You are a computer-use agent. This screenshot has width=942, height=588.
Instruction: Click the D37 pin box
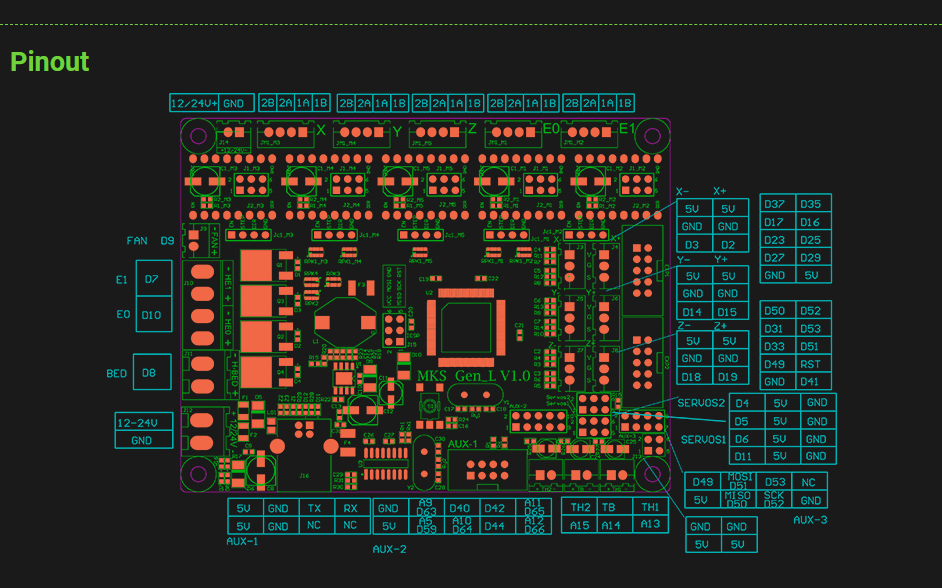point(774,204)
